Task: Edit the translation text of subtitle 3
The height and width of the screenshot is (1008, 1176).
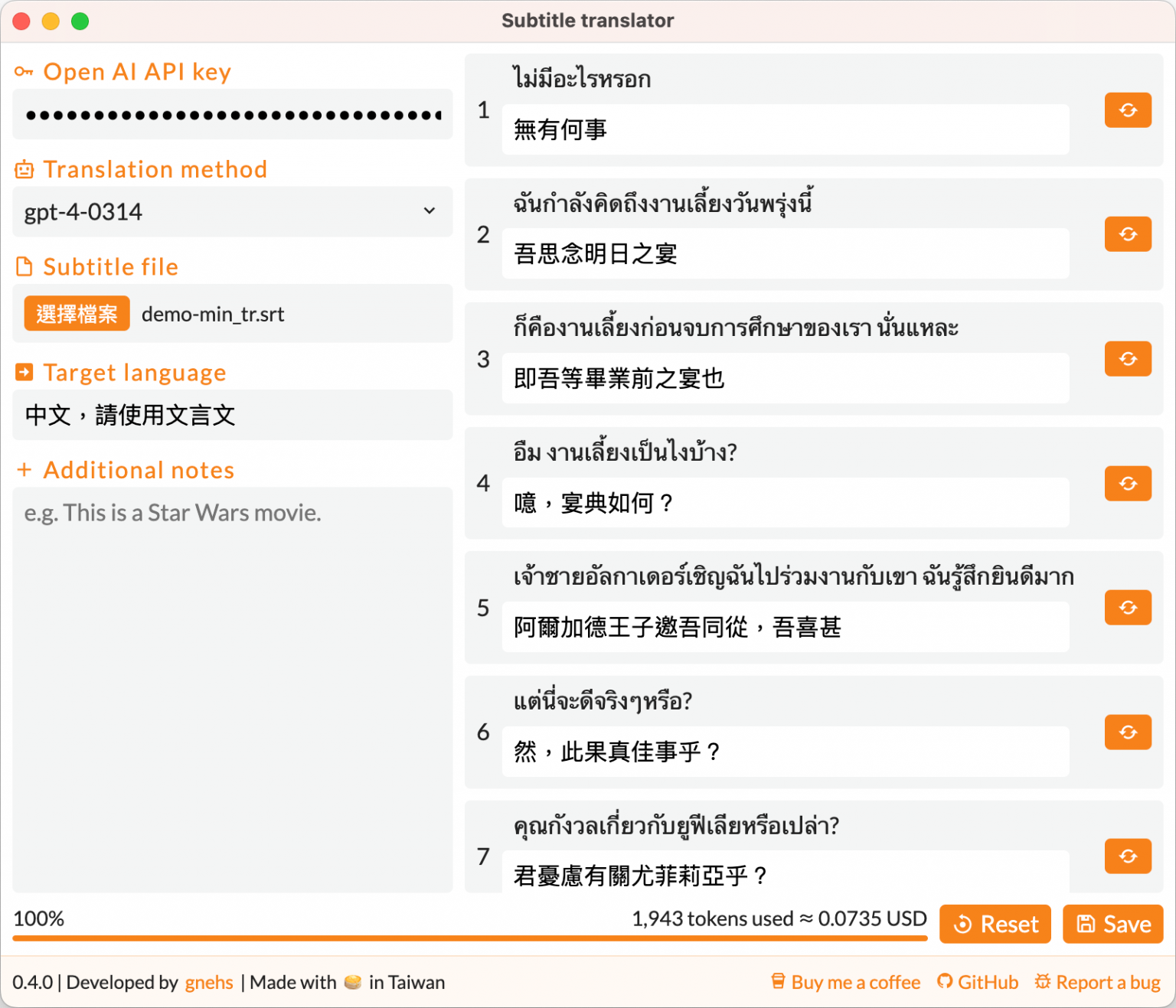Action: click(785, 378)
